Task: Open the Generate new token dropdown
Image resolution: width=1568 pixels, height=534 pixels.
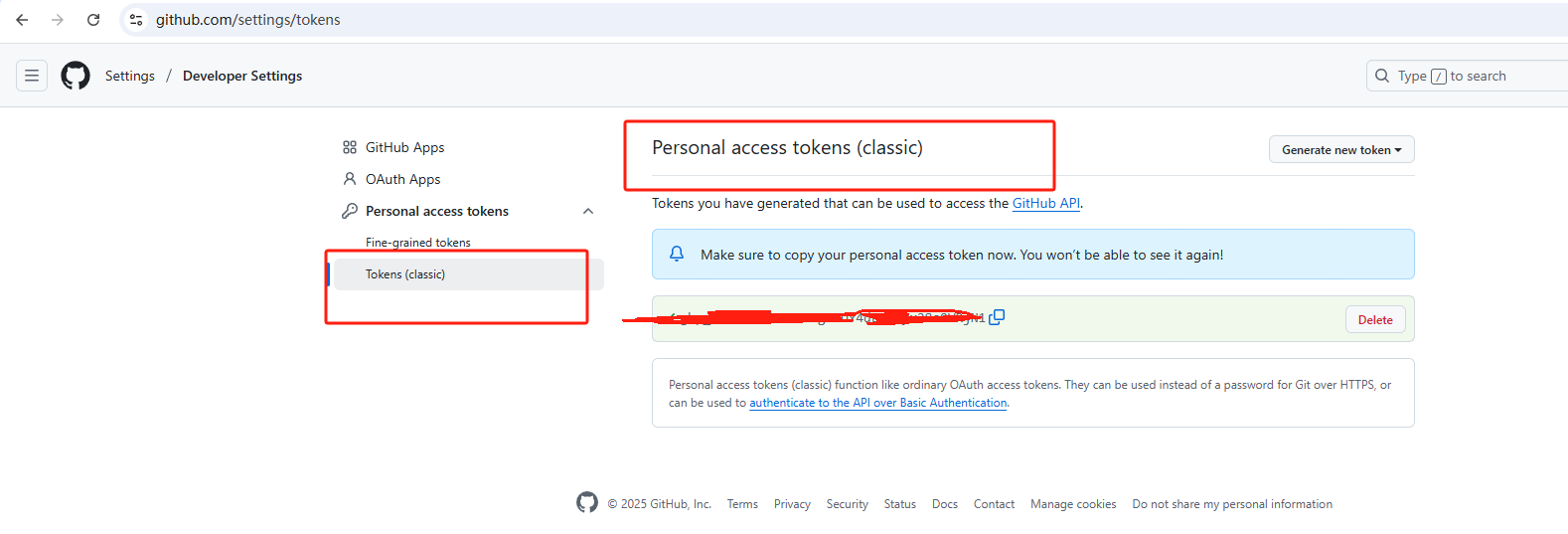Action: click(x=1341, y=149)
